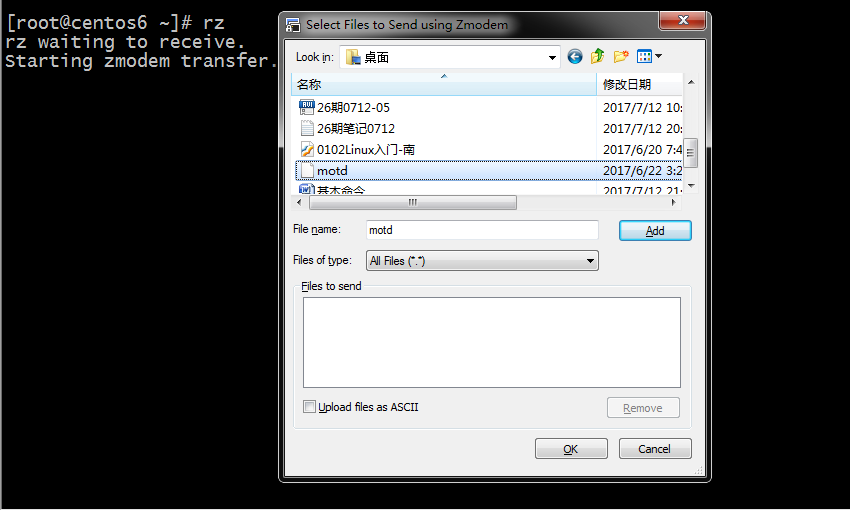Open the Files of type combo box
Viewport: 850px width, 511px height.
pyautogui.click(x=482, y=261)
